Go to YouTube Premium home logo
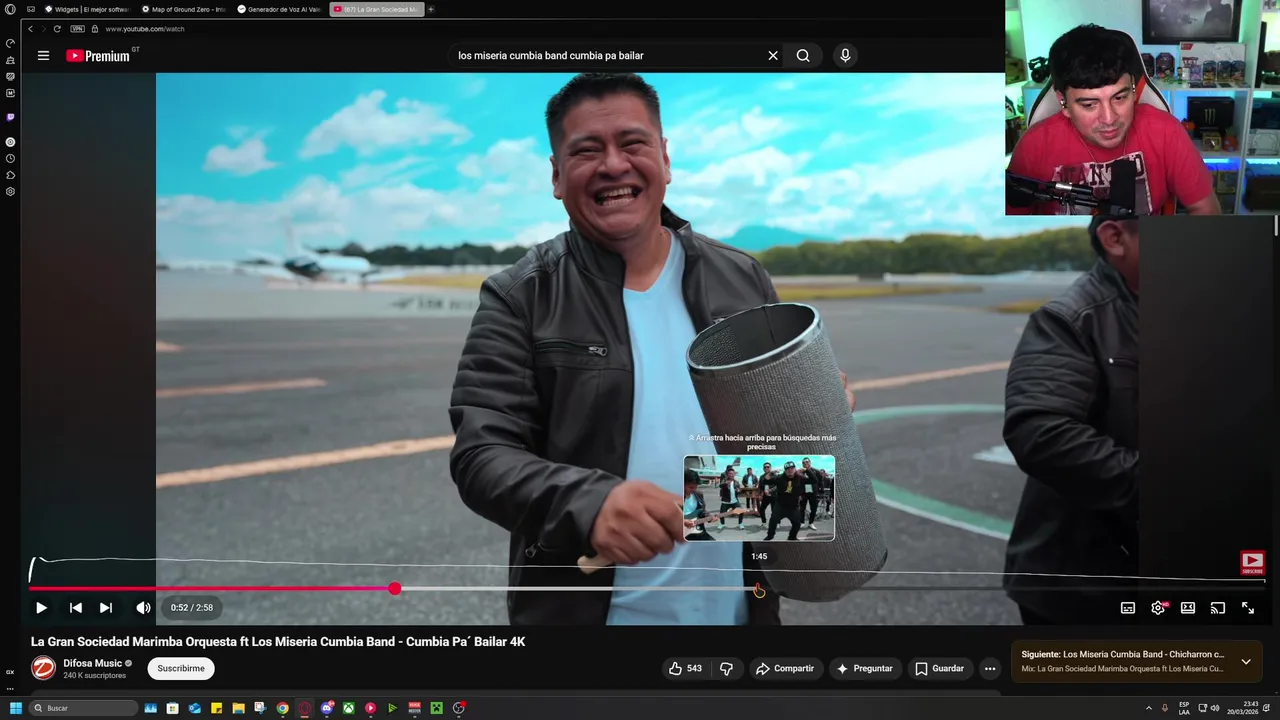This screenshot has width=1280, height=720. tap(98, 56)
